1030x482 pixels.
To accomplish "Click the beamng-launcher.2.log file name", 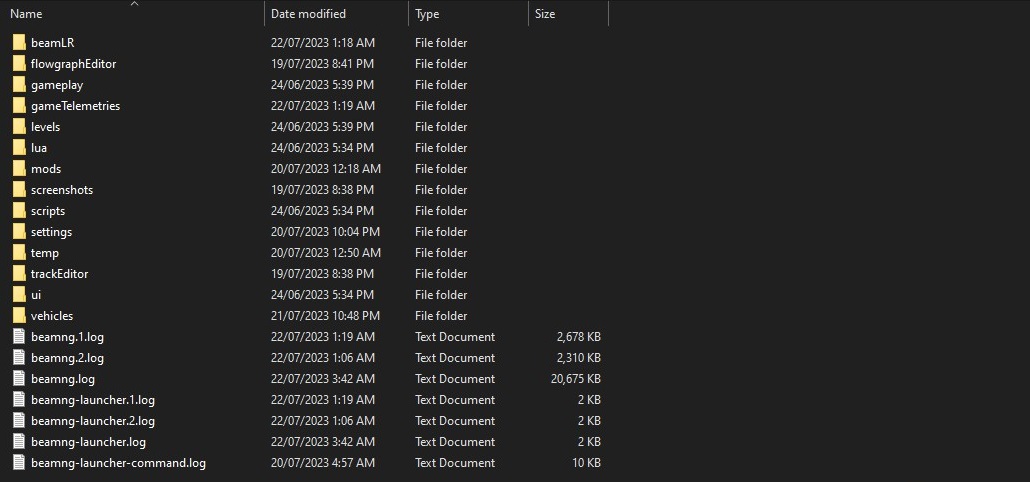I will [x=92, y=421].
